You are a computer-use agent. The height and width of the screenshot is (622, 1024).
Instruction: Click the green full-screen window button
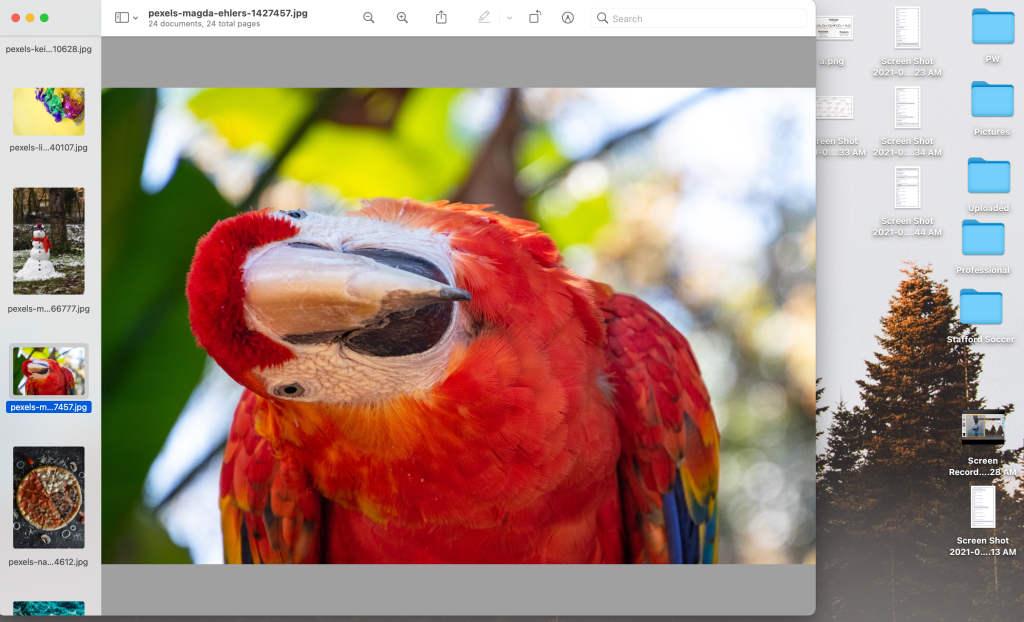(44, 18)
